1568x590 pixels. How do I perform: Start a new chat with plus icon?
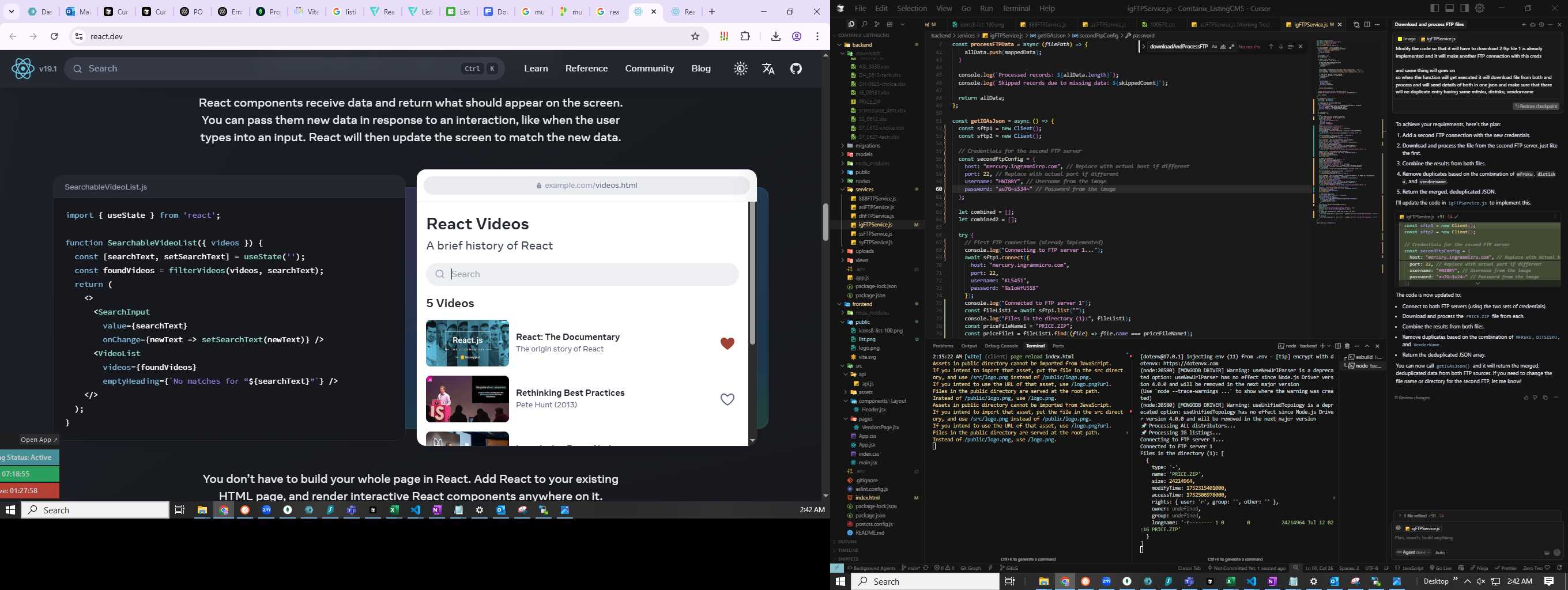(1524, 25)
